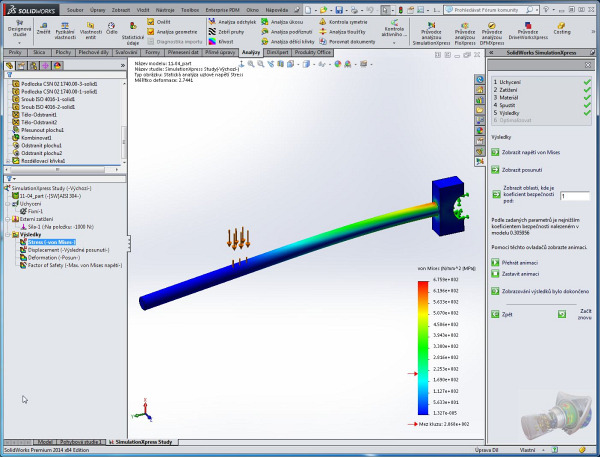Switch to DisplayManager appearance tab
The width and height of the screenshot is (600, 457).
[x=57, y=66]
